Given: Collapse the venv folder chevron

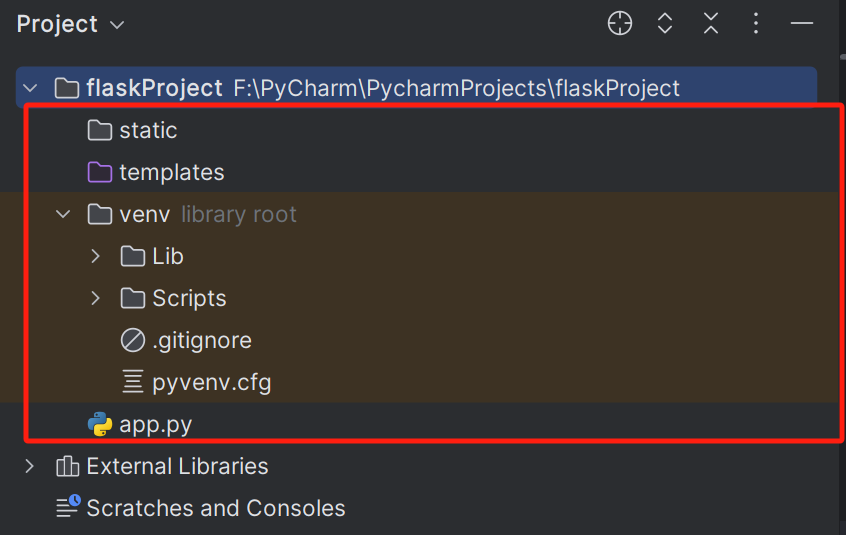Looking at the screenshot, I should (x=63, y=215).
